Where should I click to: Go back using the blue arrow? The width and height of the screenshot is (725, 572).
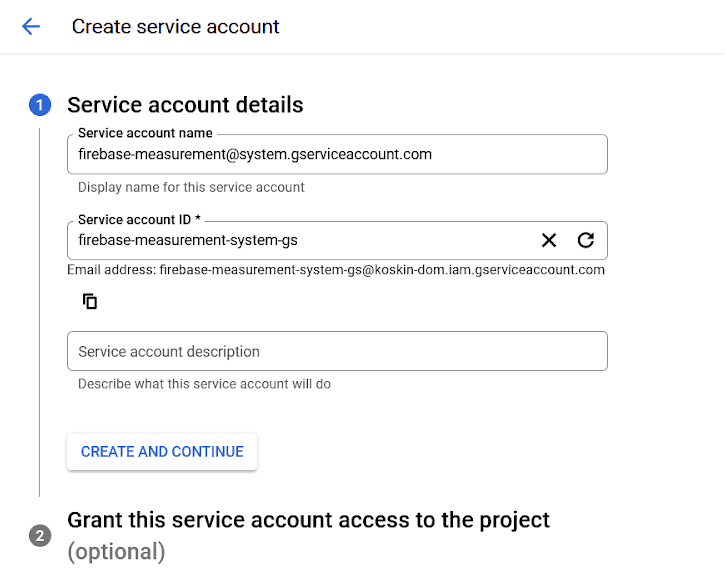click(31, 26)
